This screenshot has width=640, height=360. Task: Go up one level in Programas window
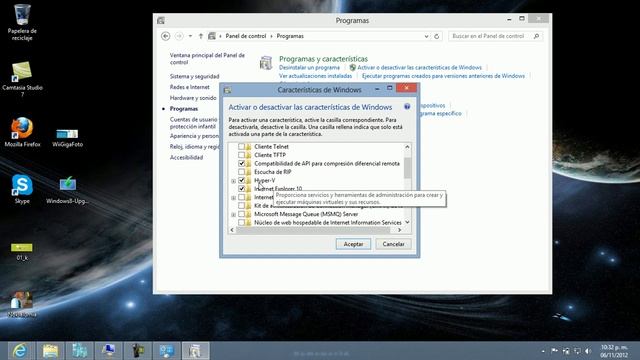click(200, 36)
